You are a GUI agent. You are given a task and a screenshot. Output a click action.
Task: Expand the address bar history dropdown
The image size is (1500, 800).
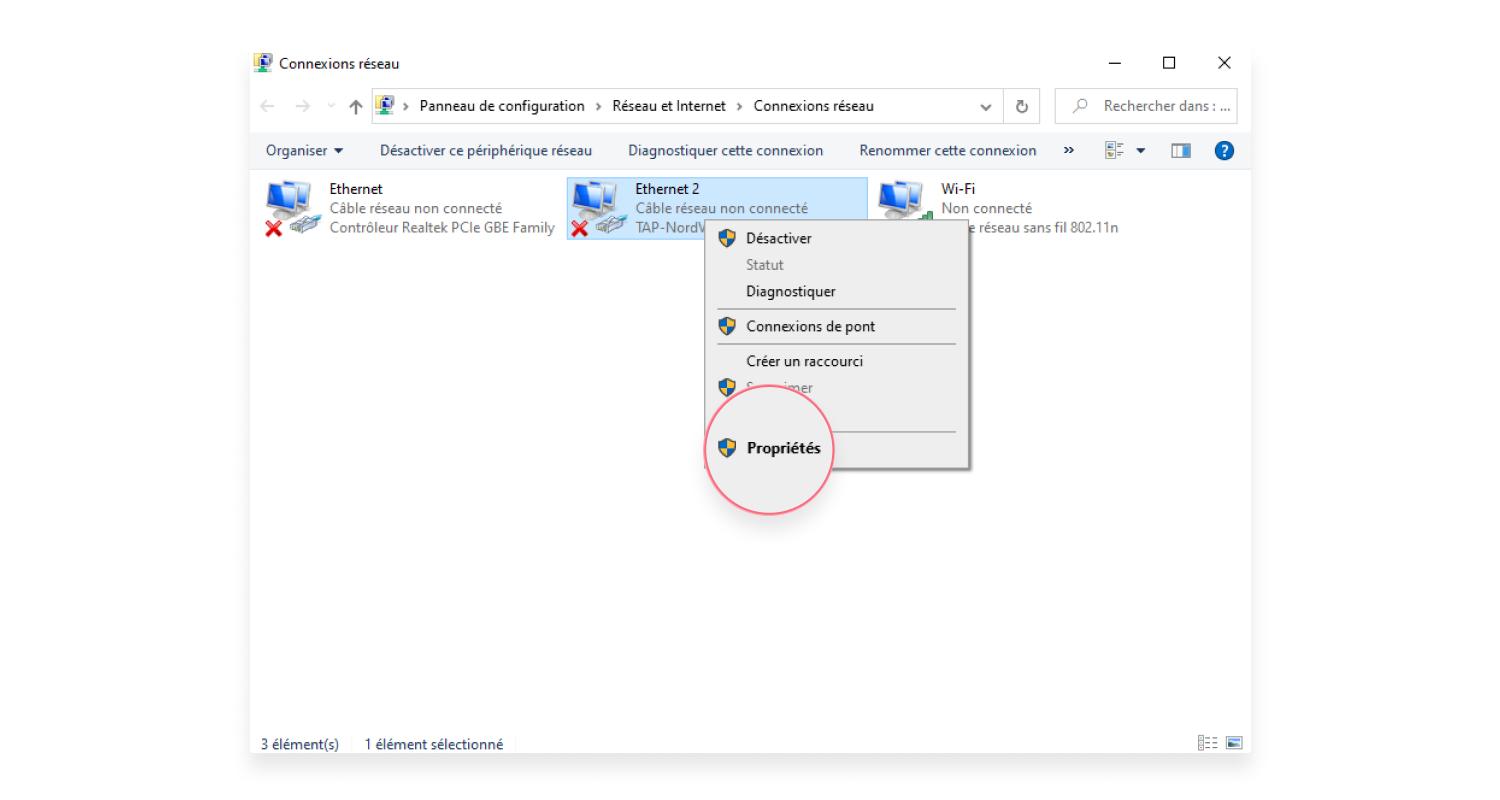(987, 106)
